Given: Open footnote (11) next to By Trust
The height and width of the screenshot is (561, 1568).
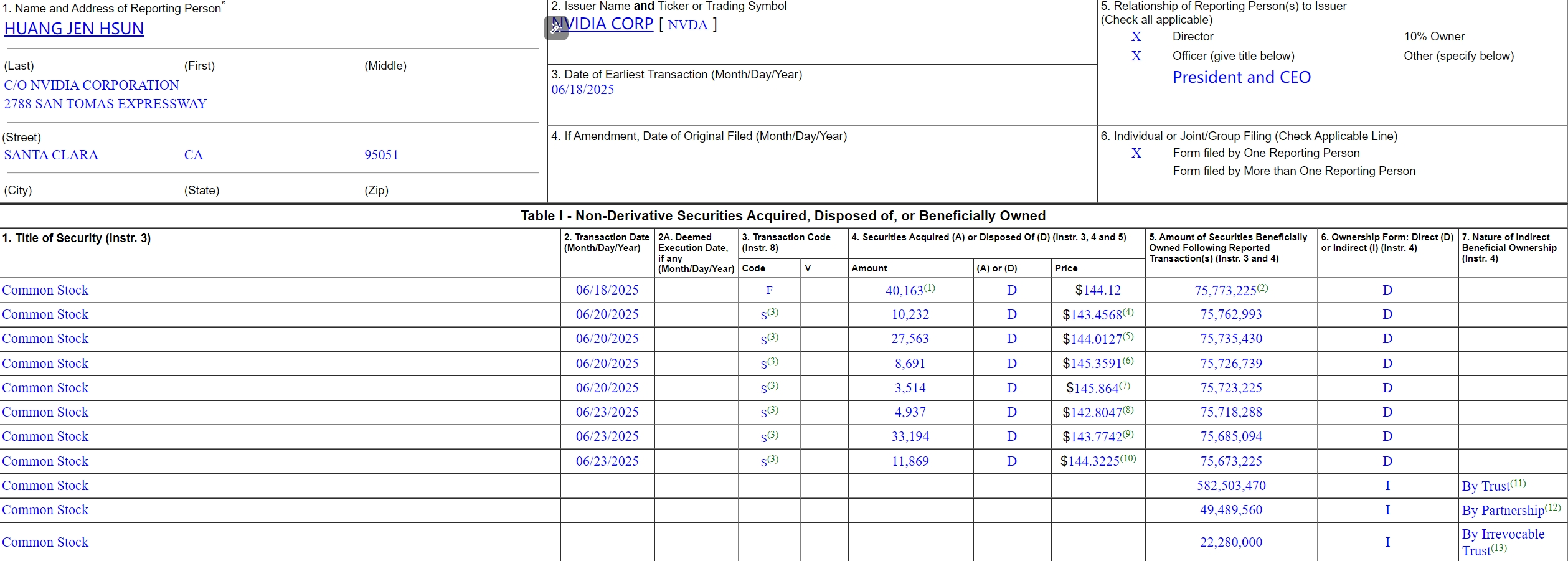Looking at the screenshot, I should [x=1518, y=483].
